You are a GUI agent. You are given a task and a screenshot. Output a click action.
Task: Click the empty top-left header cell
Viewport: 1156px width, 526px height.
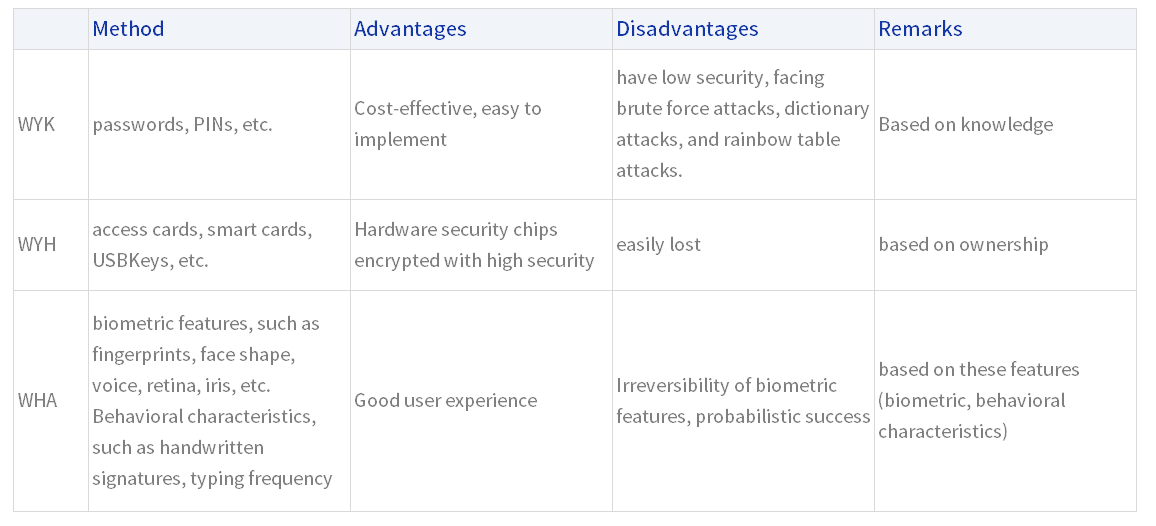coord(51,29)
